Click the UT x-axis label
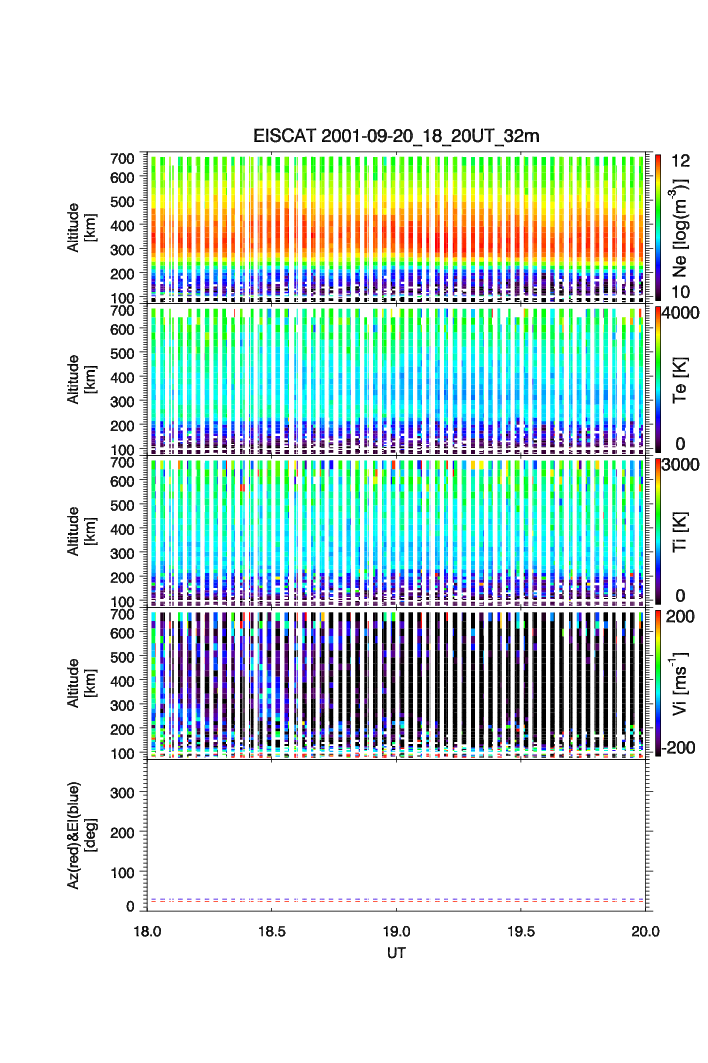 [x=397, y=954]
